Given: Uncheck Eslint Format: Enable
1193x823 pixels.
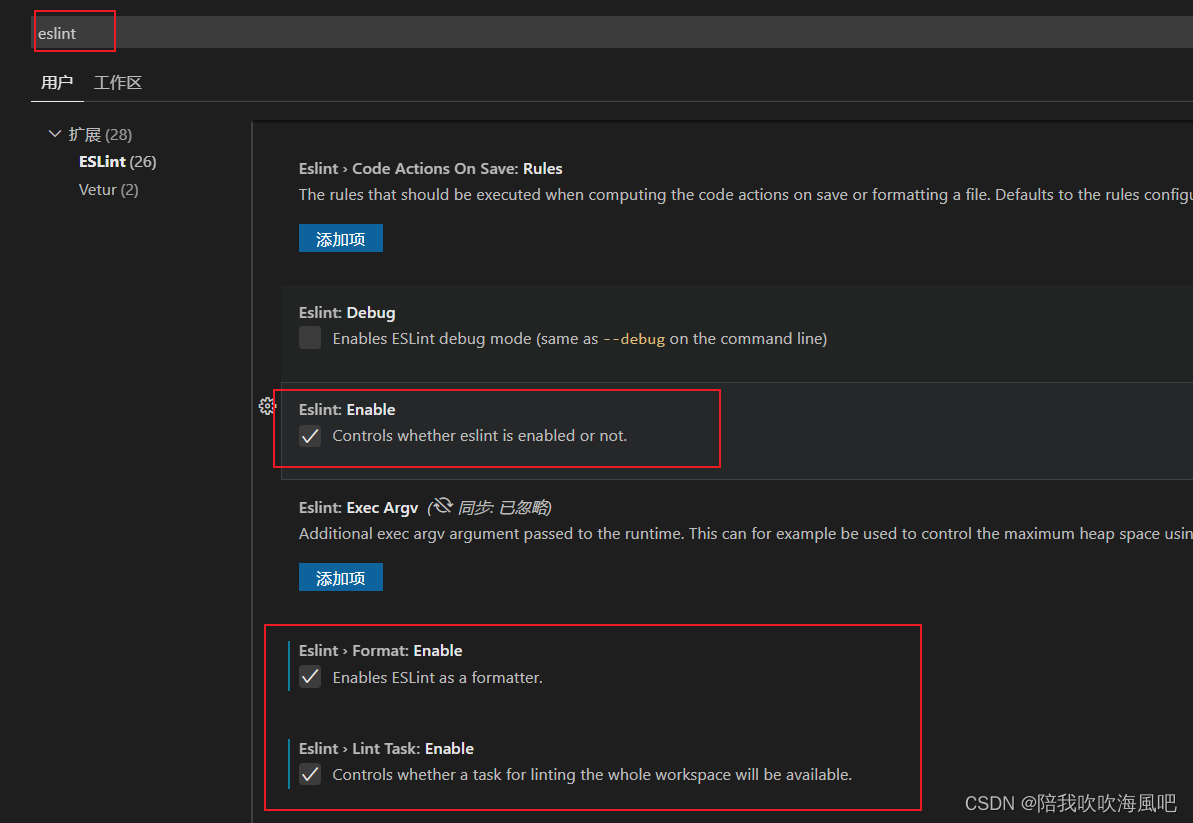Looking at the screenshot, I should point(310,677).
